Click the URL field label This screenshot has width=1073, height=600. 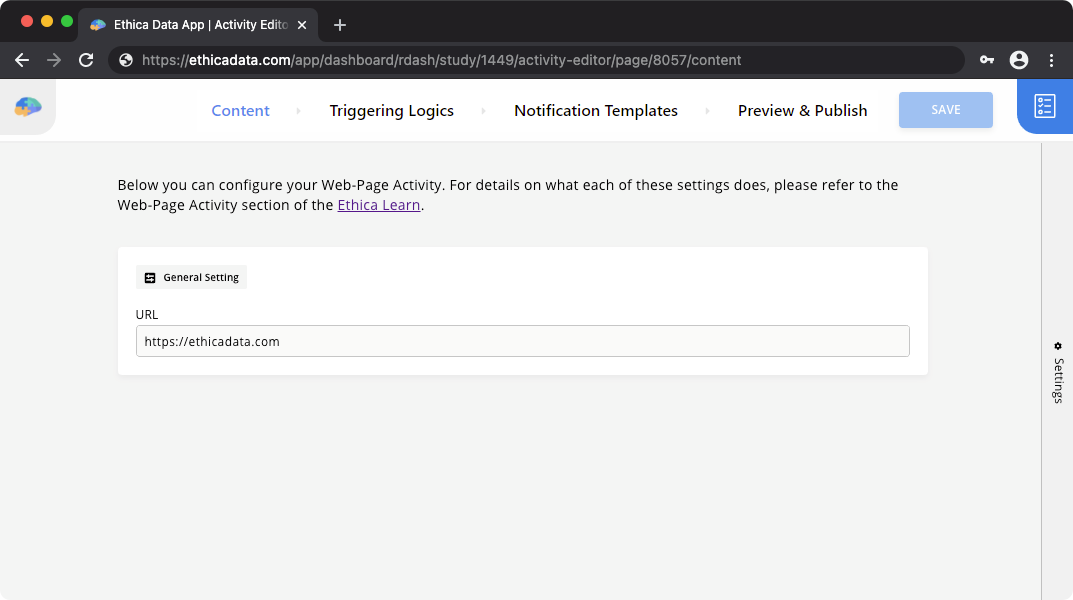(x=146, y=315)
